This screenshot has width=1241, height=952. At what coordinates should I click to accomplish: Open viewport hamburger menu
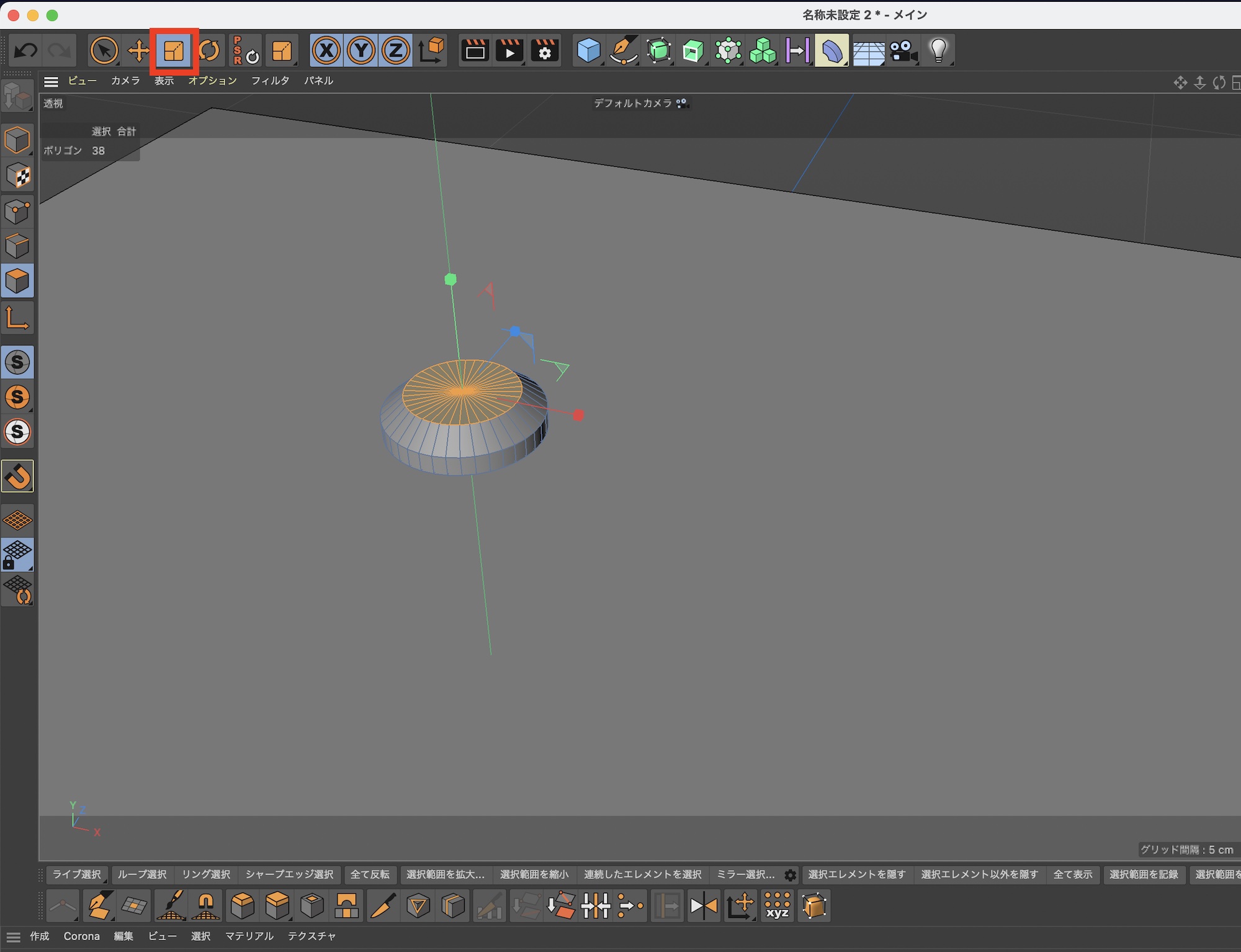[x=52, y=81]
